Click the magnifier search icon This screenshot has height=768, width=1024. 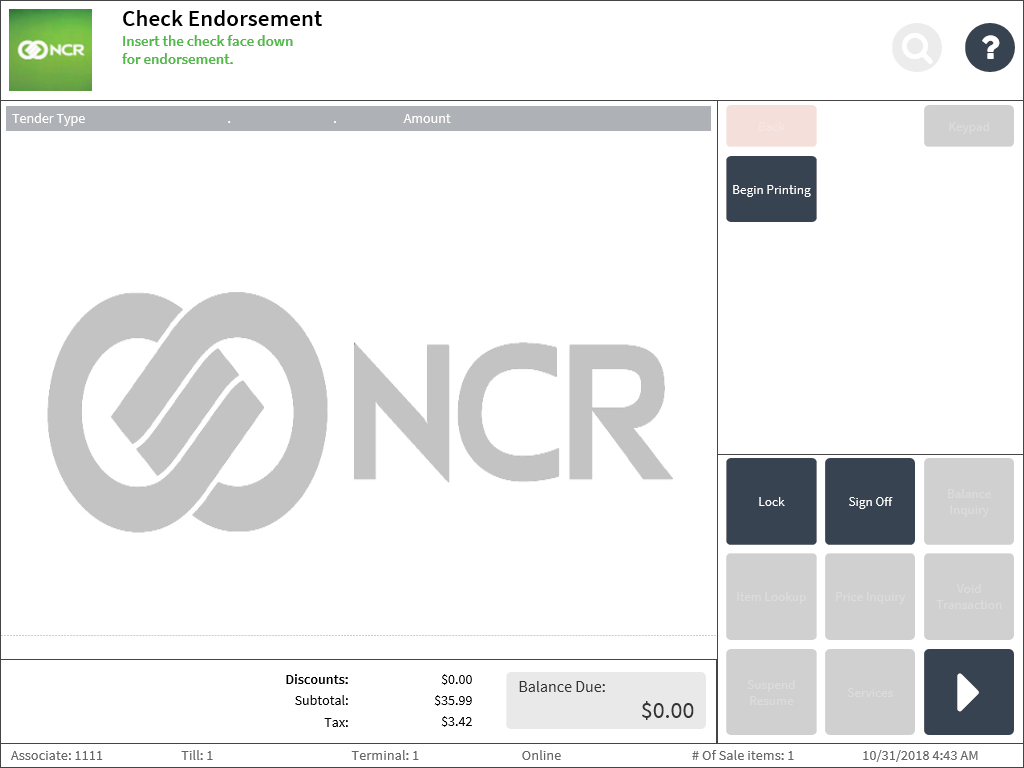point(917,48)
